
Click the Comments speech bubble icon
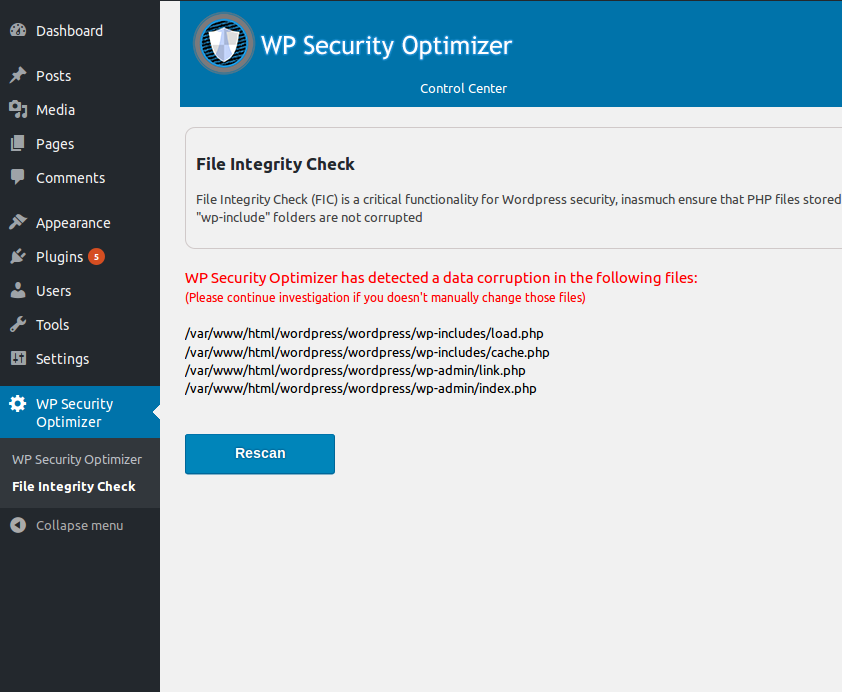coord(18,177)
